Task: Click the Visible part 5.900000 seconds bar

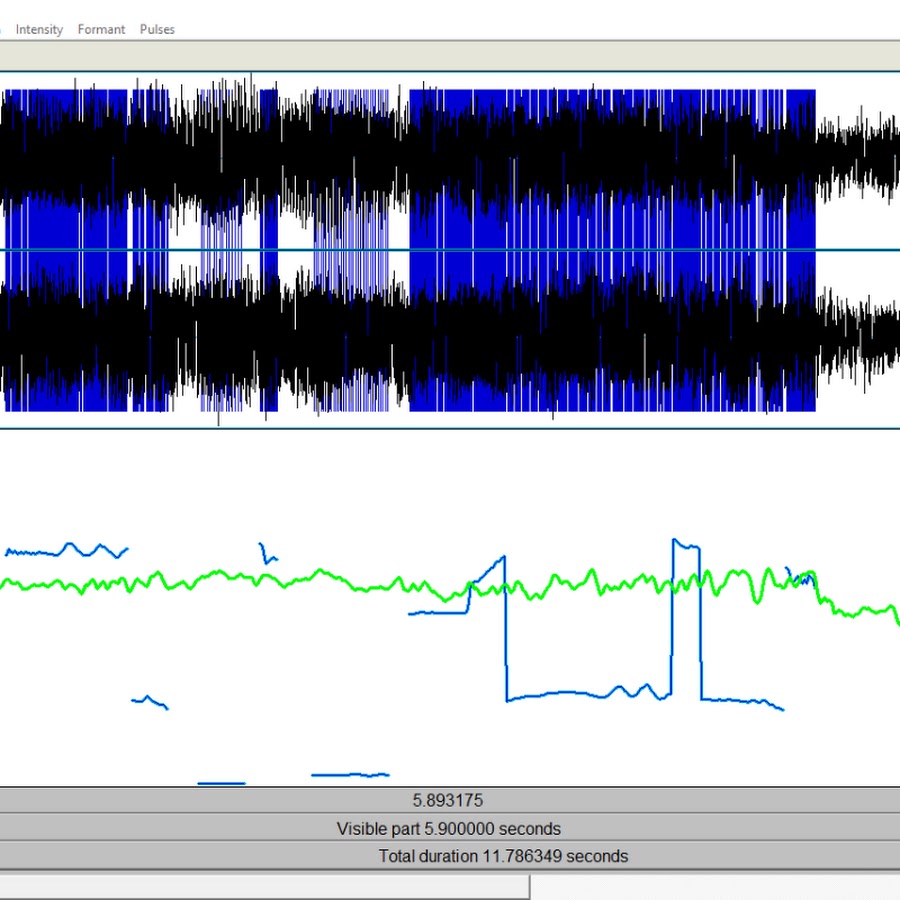Action: pos(450,828)
